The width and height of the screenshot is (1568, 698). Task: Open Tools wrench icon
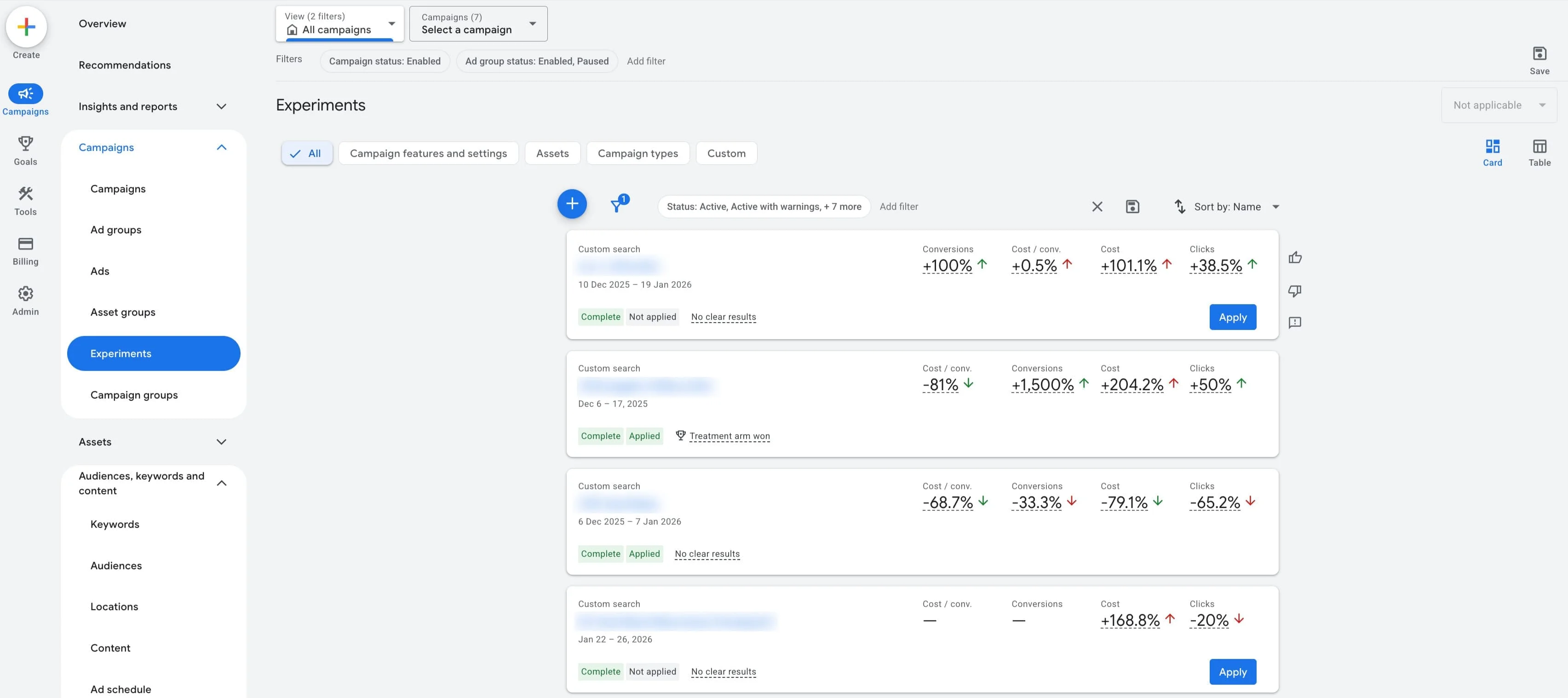click(26, 194)
